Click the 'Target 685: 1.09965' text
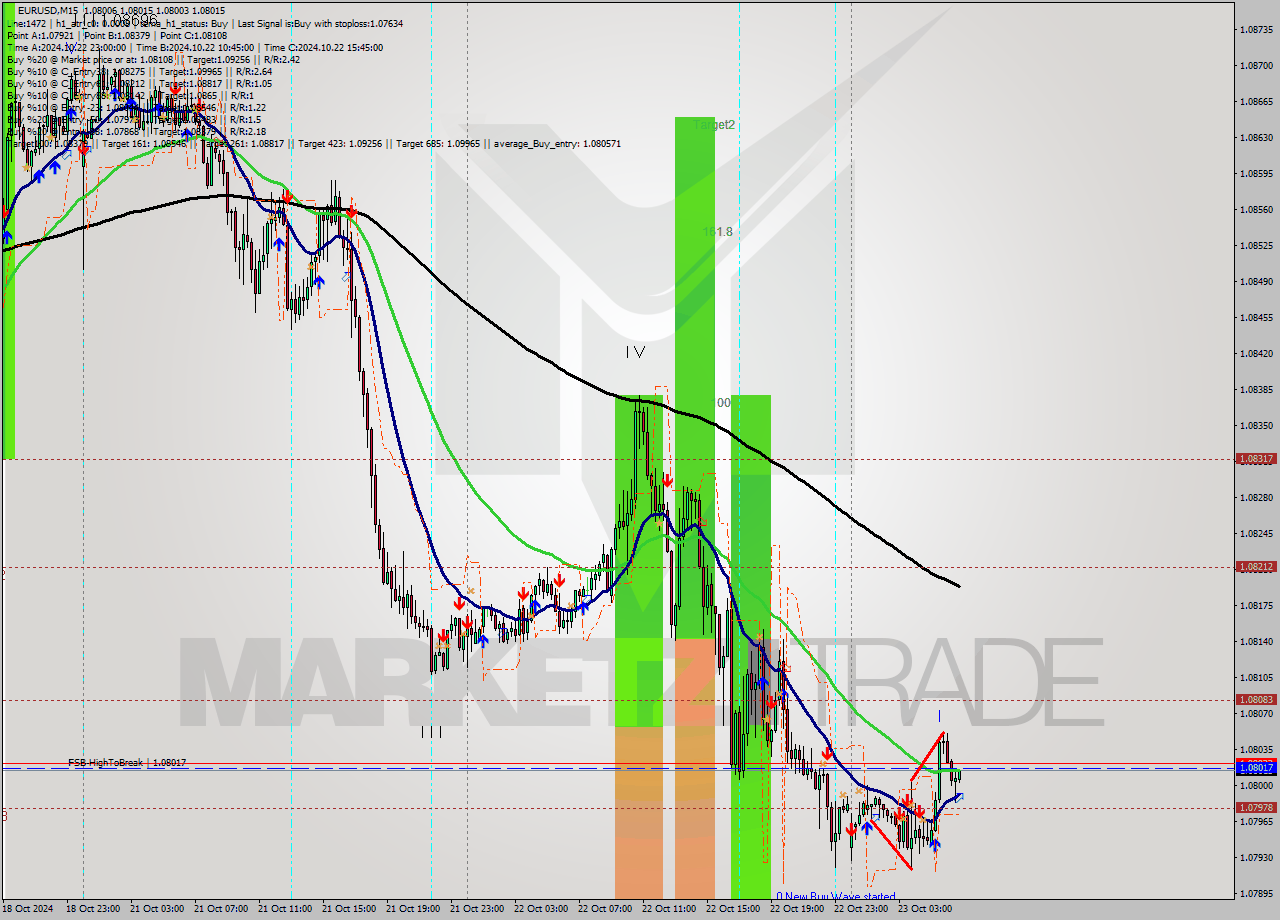1280x920 pixels. click(x=439, y=143)
